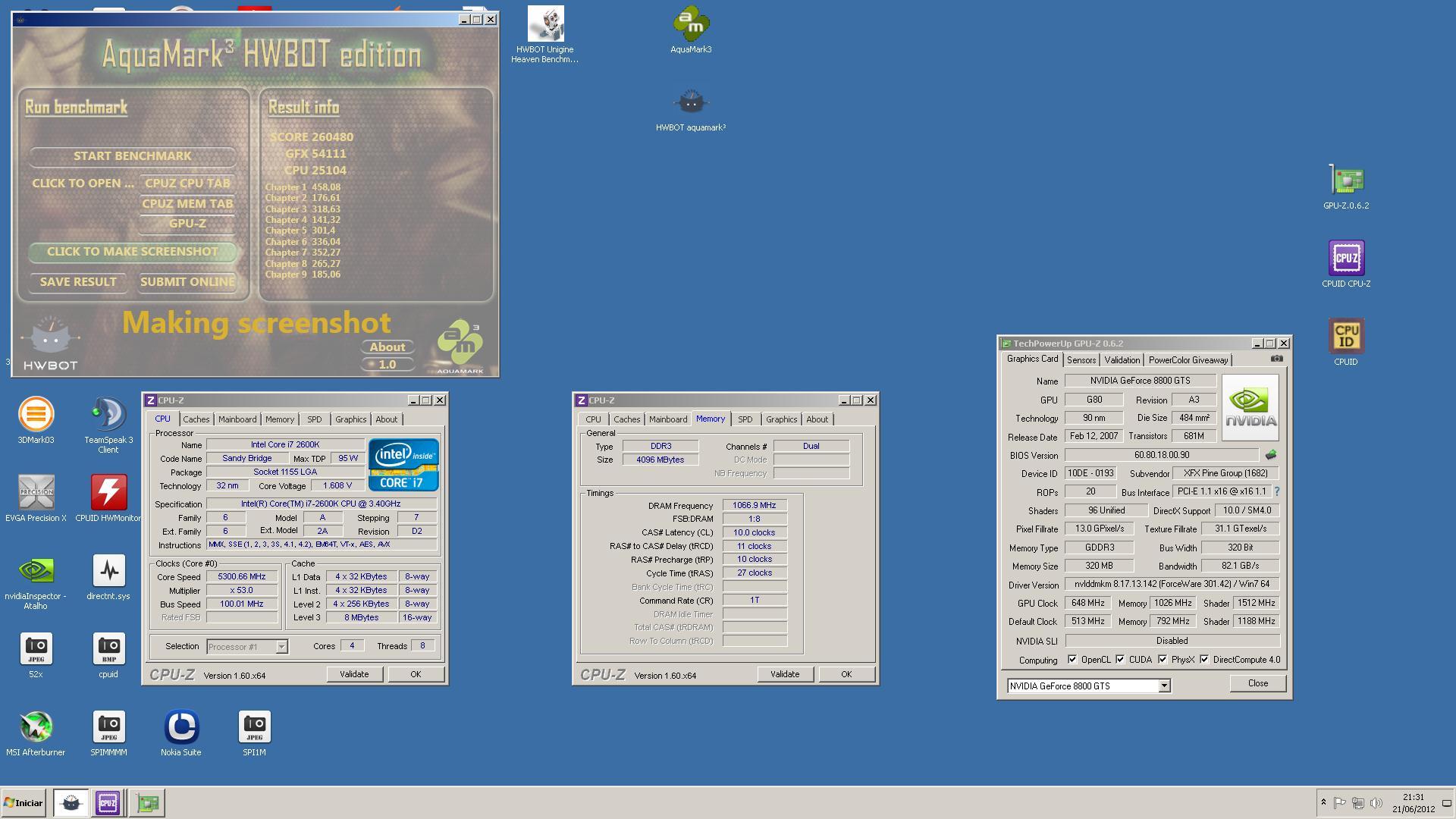The width and height of the screenshot is (1456, 819).
Task: Toggle CUDA checkbox in GPU-Z
Action: tap(1120, 660)
